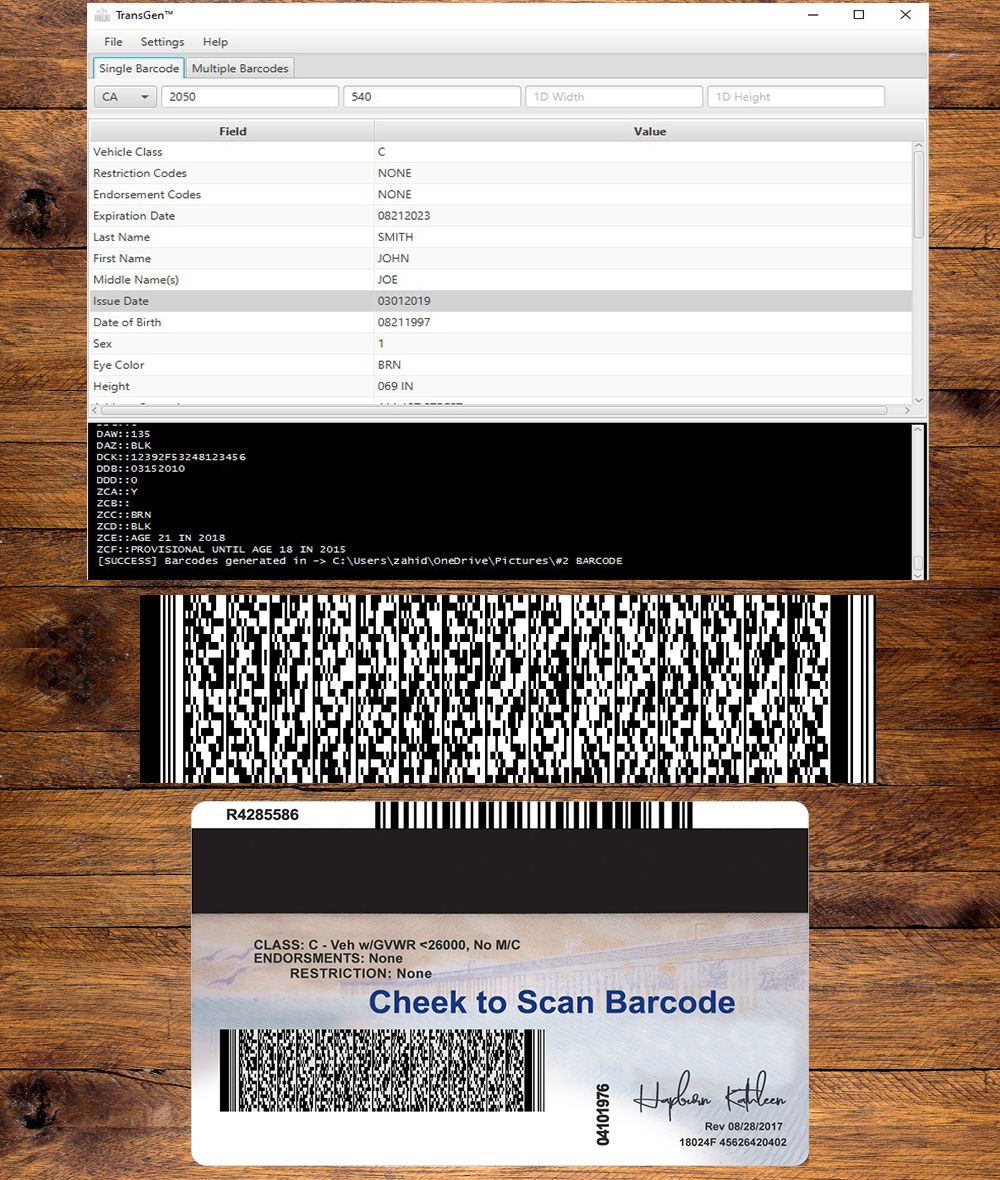Select the highlighted Issue Date field cell
The height and width of the screenshot is (1180, 1000).
click(232, 301)
